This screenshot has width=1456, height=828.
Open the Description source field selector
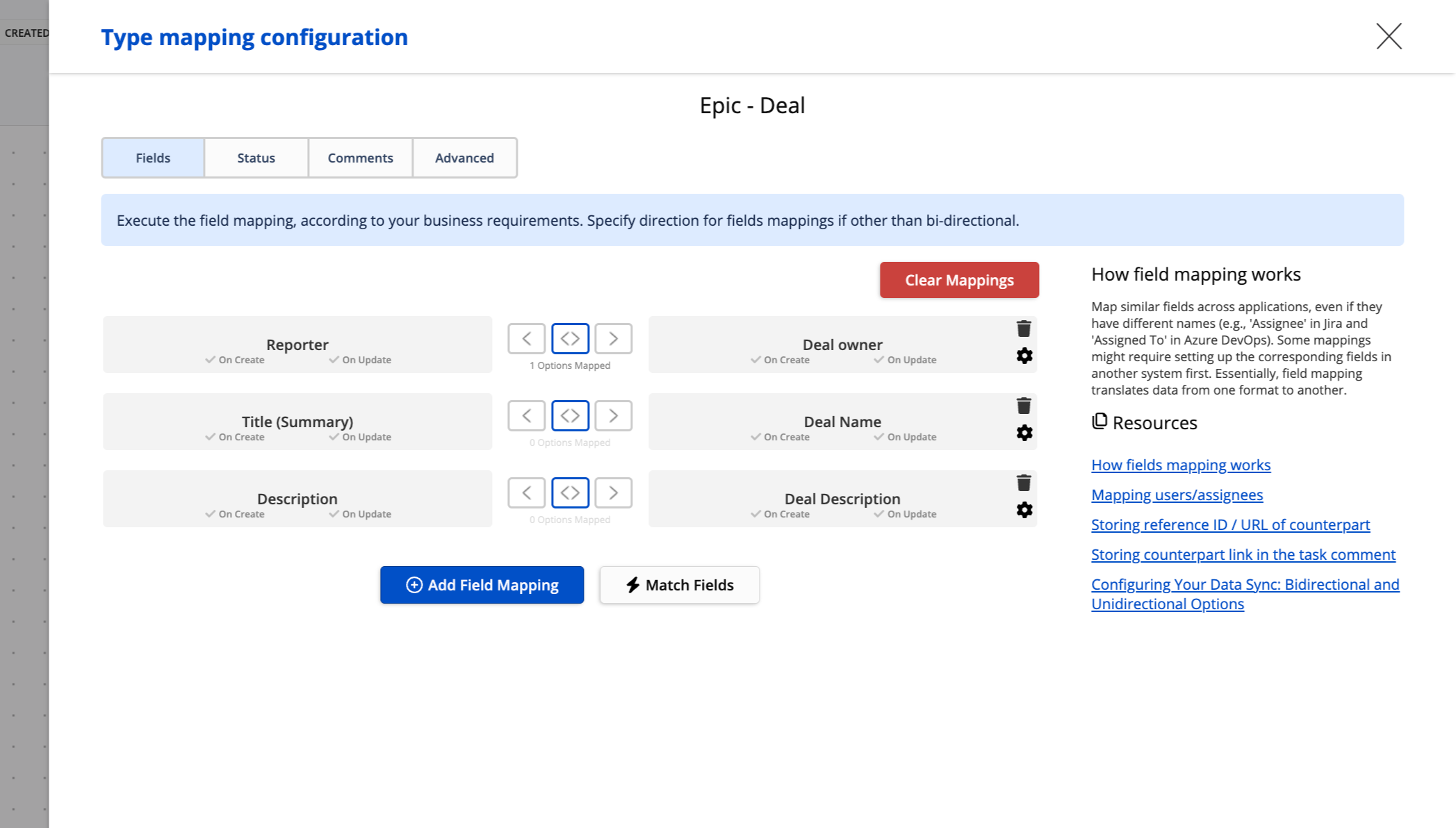point(297,499)
